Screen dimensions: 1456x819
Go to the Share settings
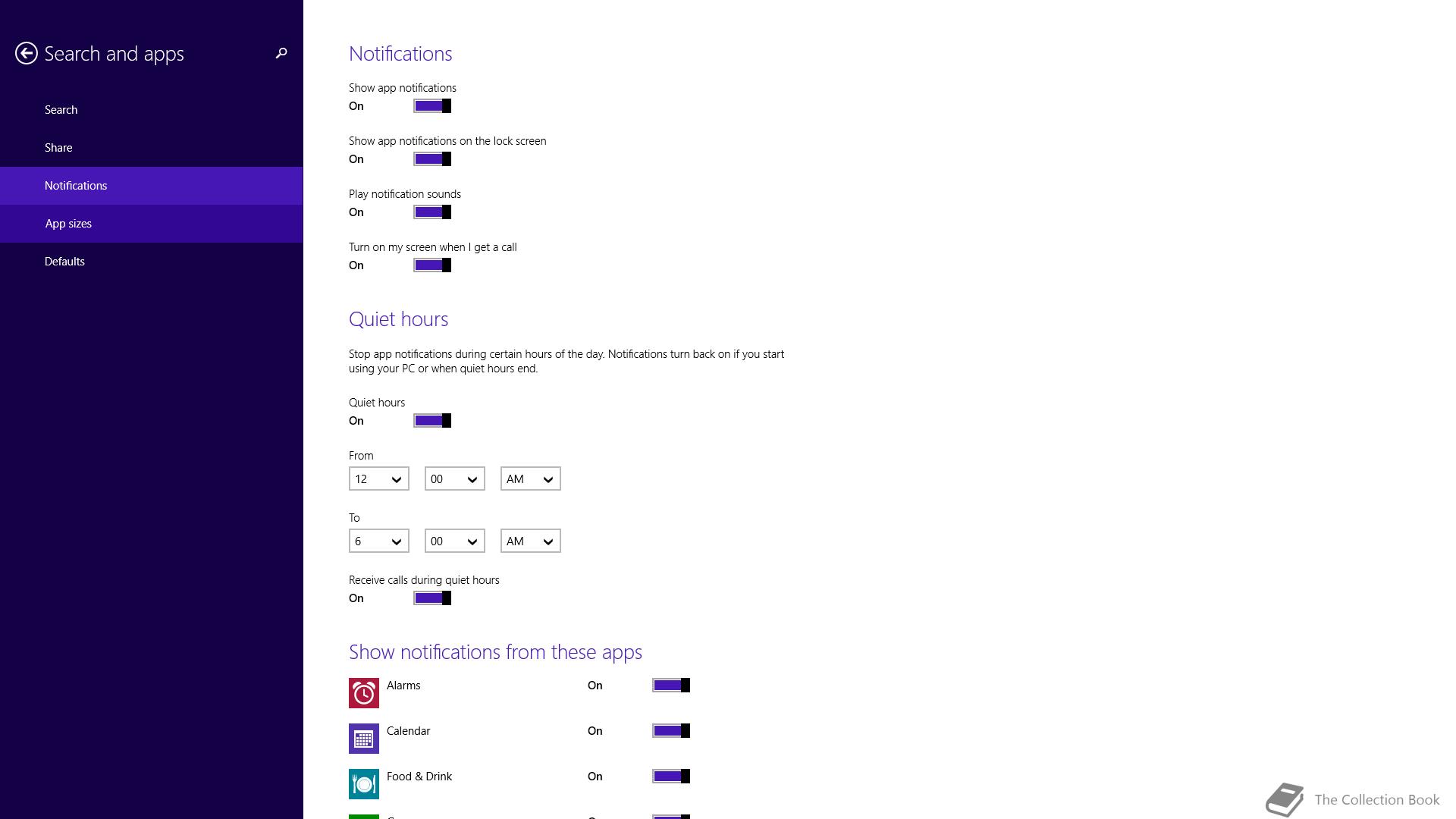(152, 148)
